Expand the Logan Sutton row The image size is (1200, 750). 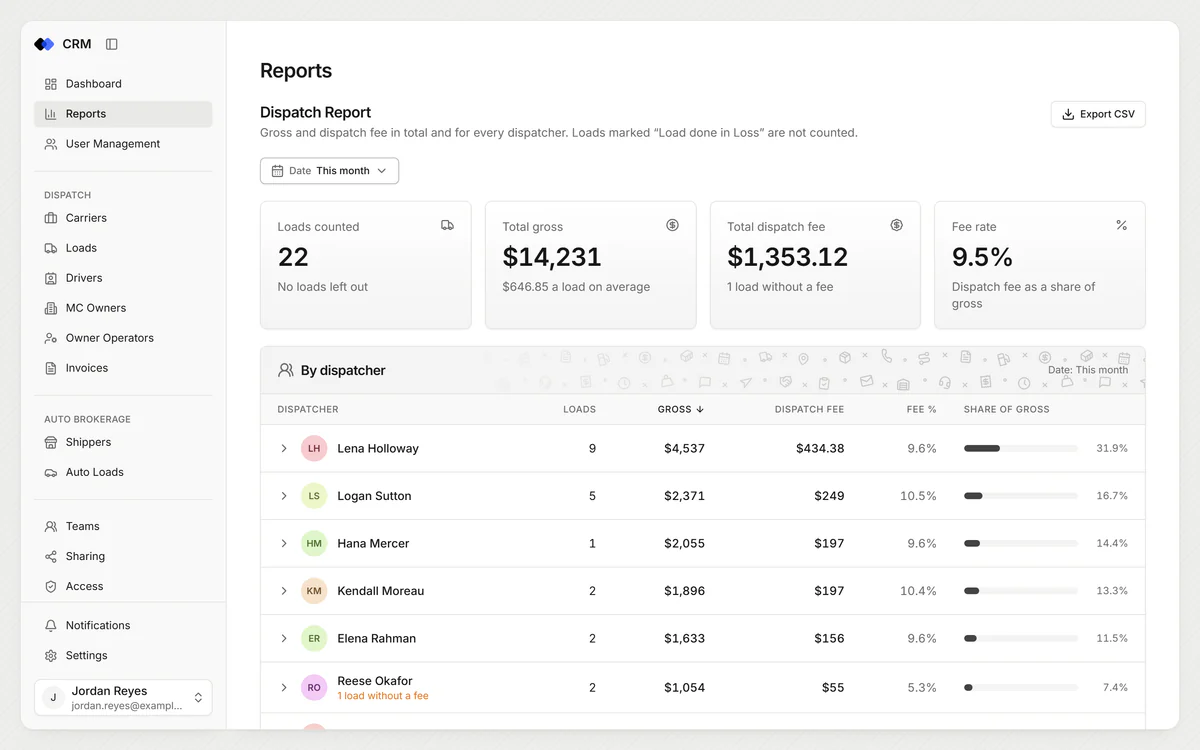point(284,496)
